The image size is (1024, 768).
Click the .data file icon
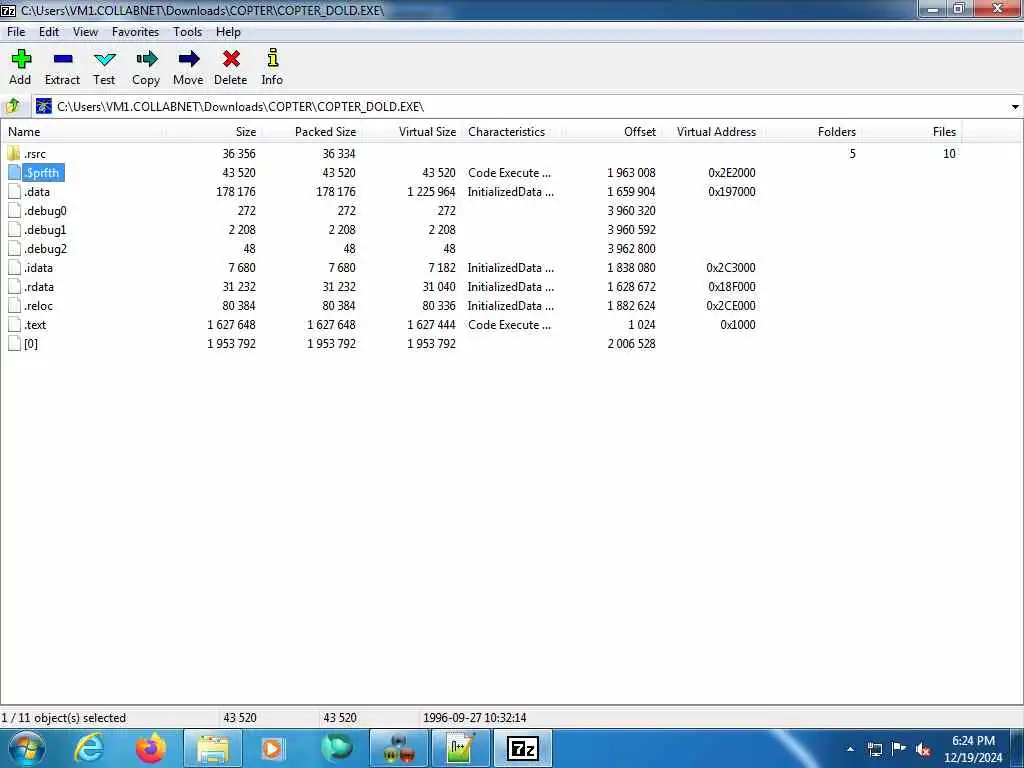14,191
